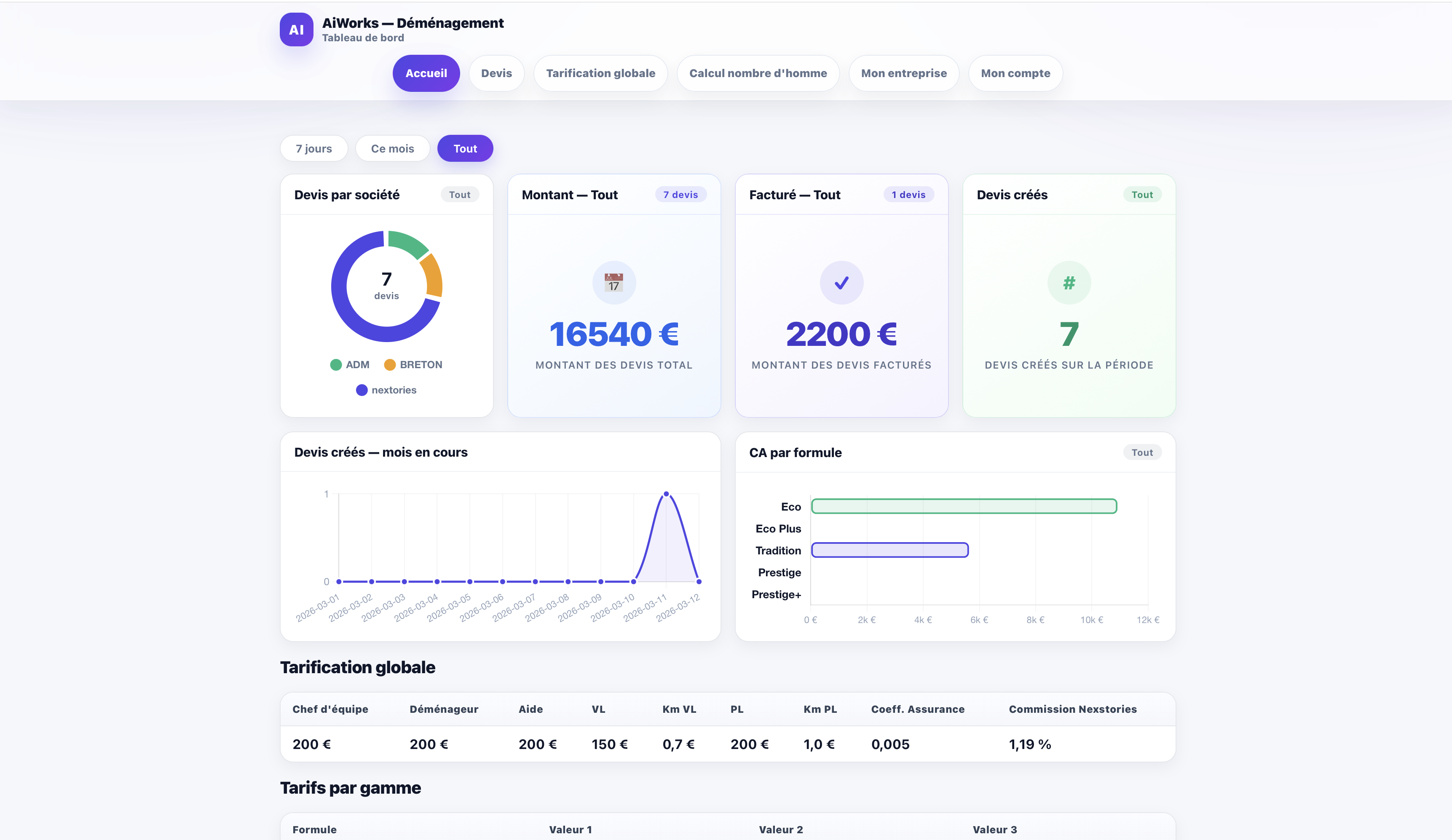The height and width of the screenshot is (840, 1452).
Task: Click the 7 devis badge on Montant card
Action: pos(680,194)
